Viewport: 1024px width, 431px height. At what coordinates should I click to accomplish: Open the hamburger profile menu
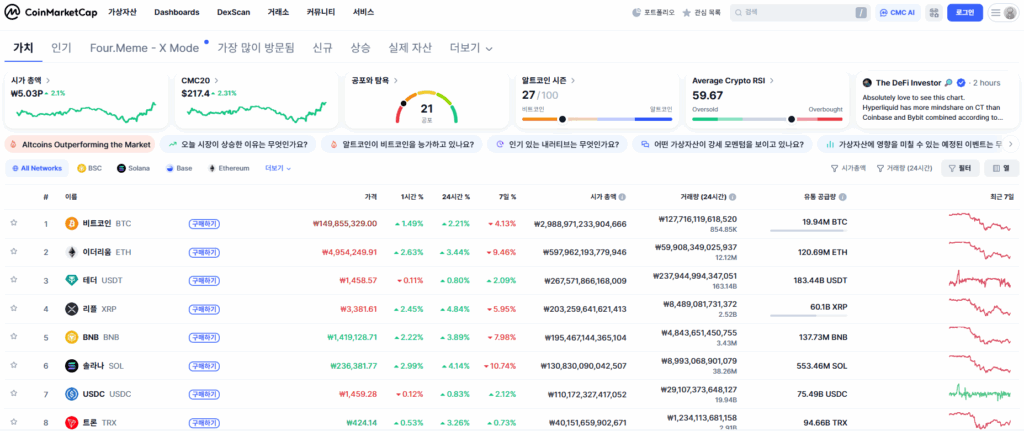[x=1003, y=12]
